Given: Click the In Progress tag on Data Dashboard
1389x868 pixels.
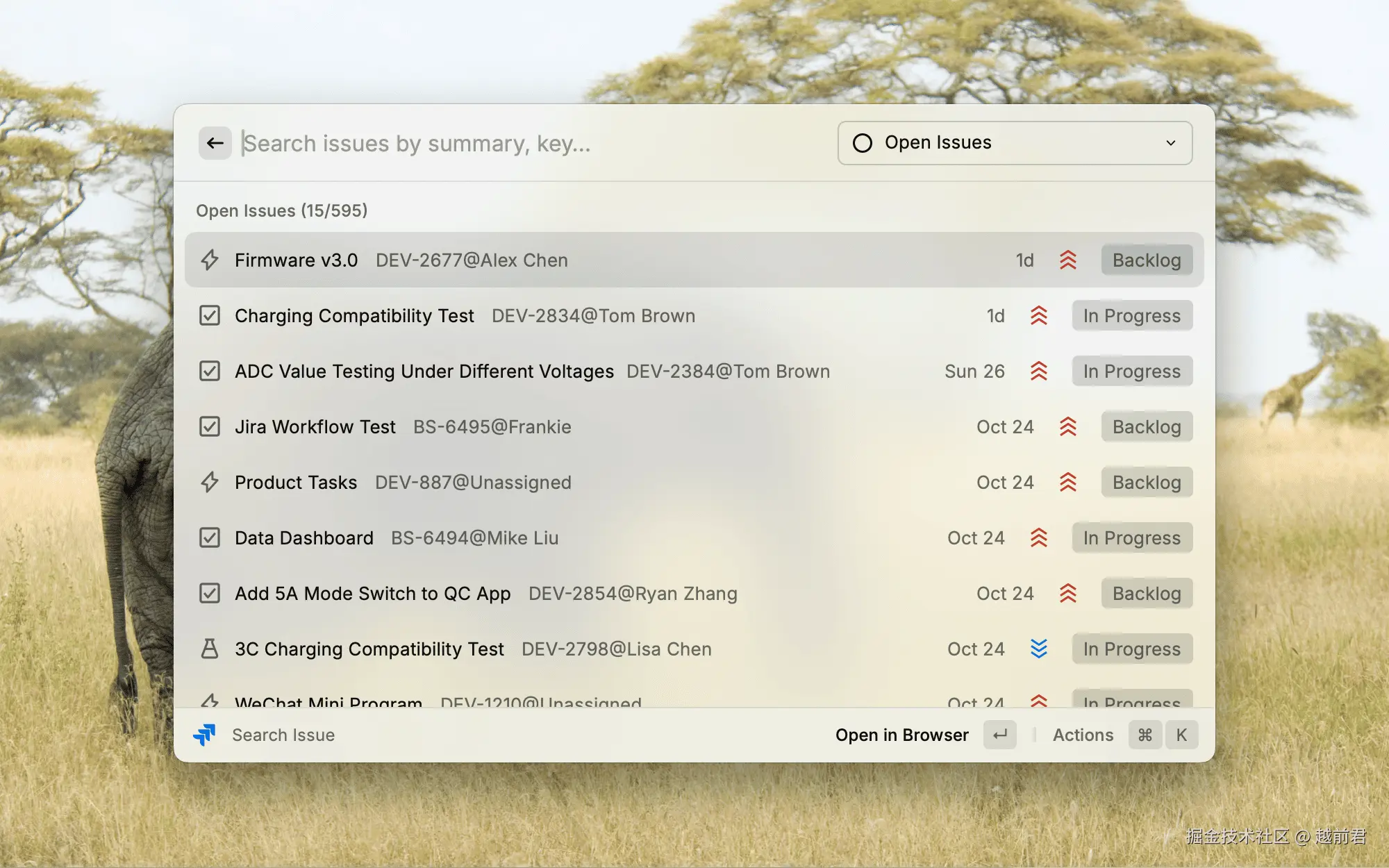Looking at the screenshot, I should point(1131,538).
